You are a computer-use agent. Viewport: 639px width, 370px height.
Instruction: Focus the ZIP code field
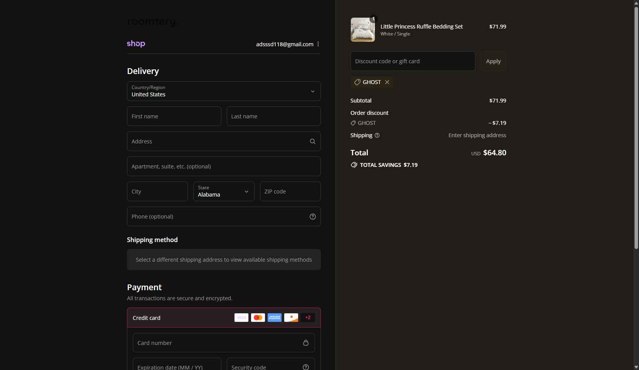coord(291,192)
